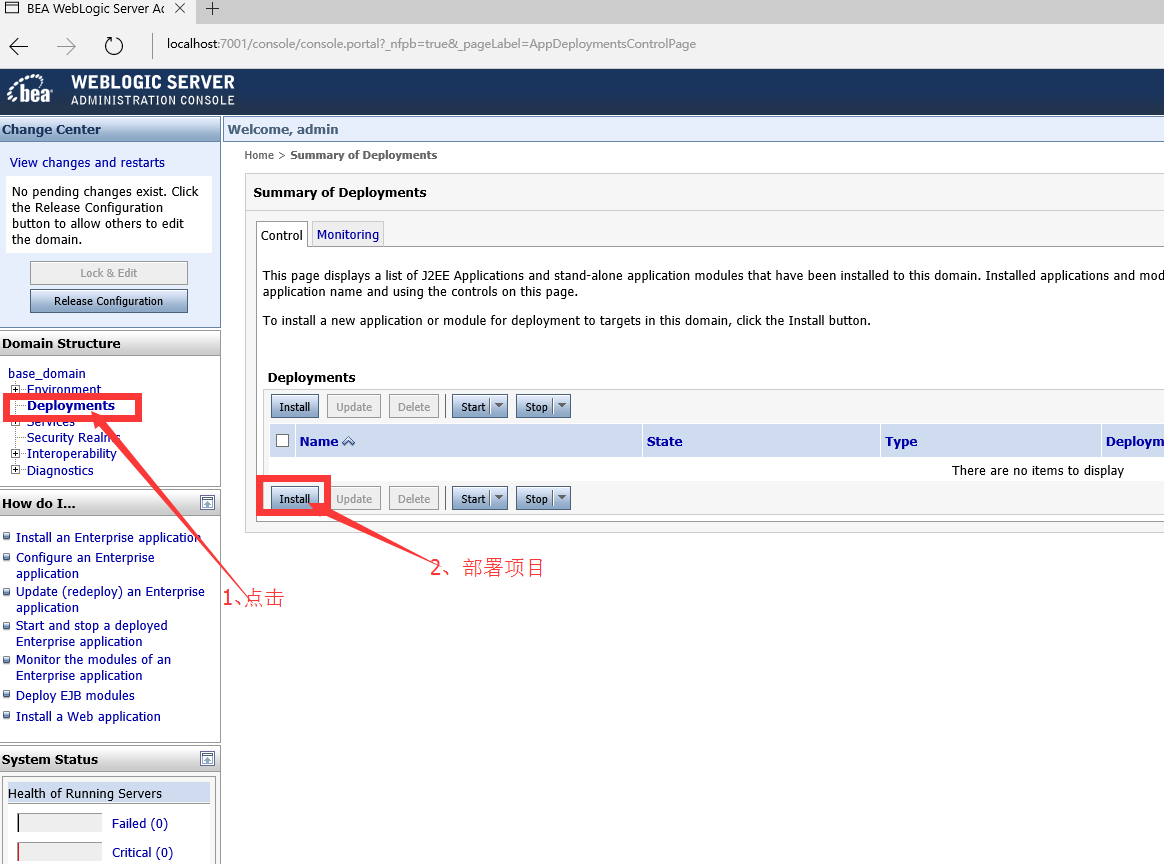Expand the Interoperability tree node
The image size is (1164, 864).
click(x=15, y=454)
